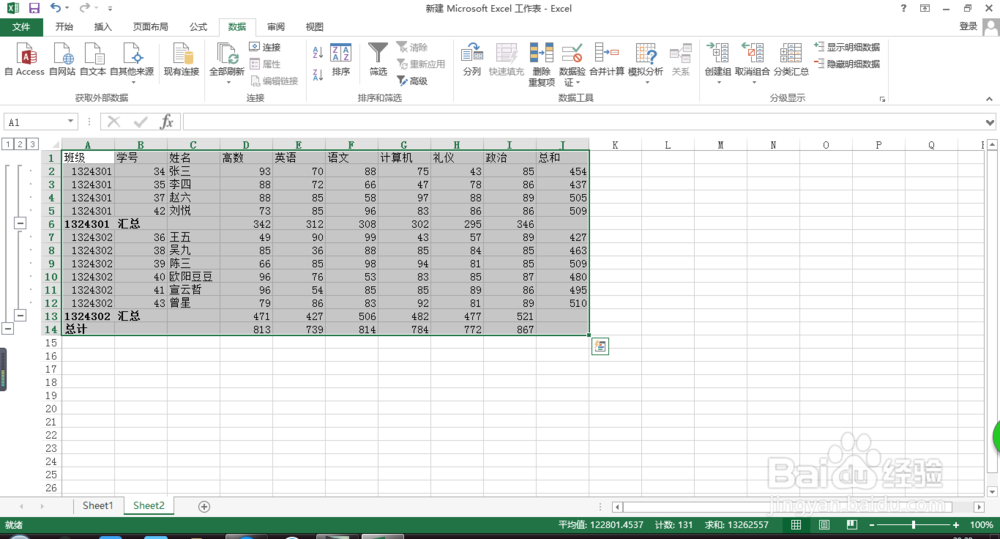Image resolution: width=1000 pixels, height=539 pixels.
Task: Open the Sort (排序) dialog
Action: coord(341,59)
